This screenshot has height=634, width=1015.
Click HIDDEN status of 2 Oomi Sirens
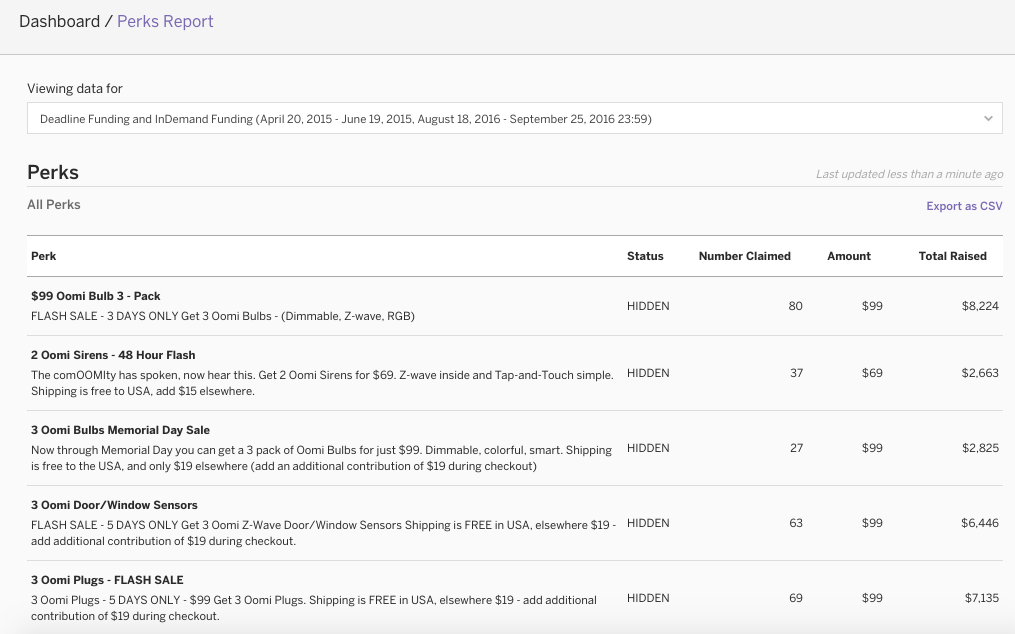[648, 373]
